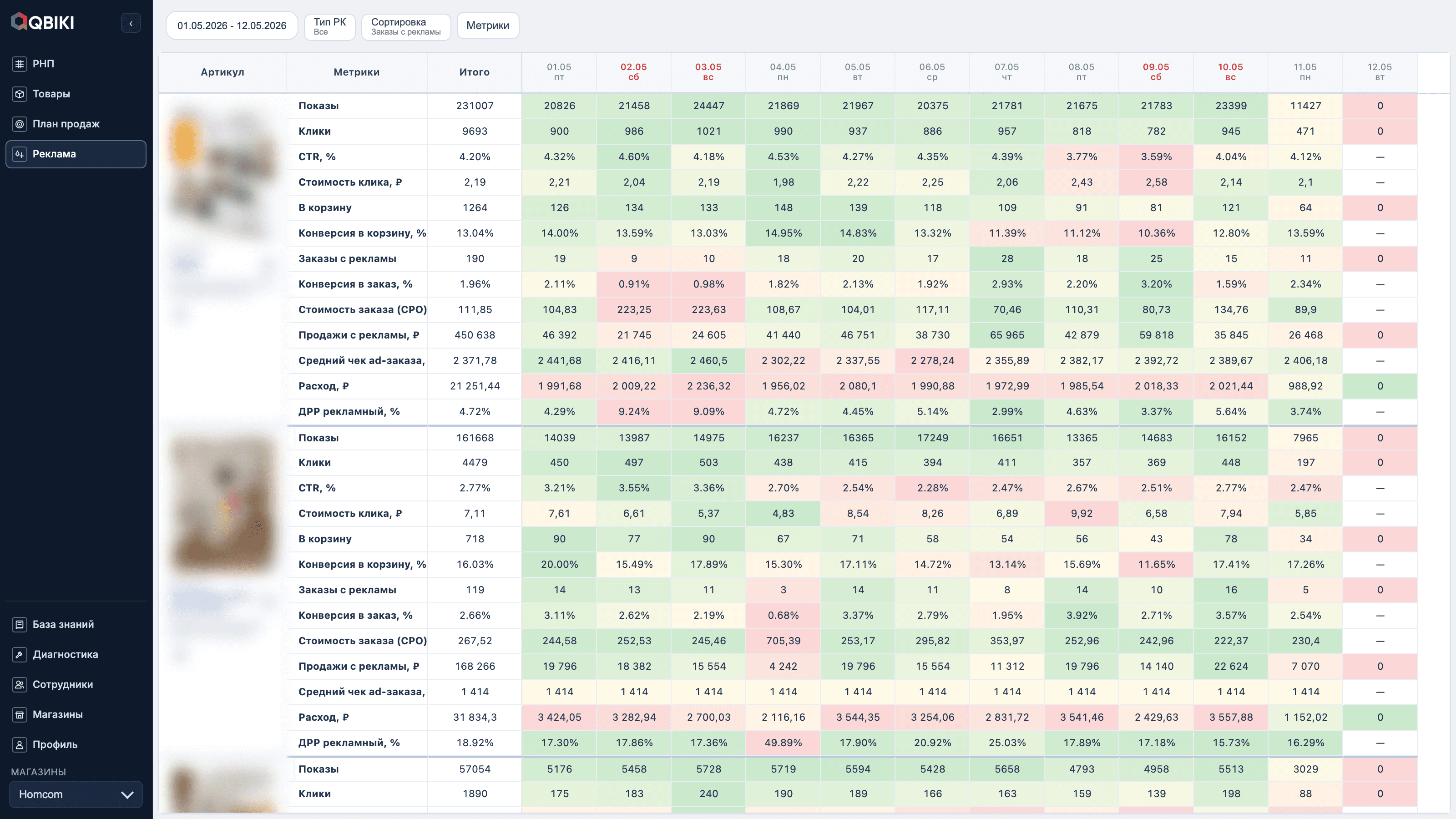This screenshot has height=819, width=1456.
Task: Go to Товары via its box icon
Action: coord(20,94)
